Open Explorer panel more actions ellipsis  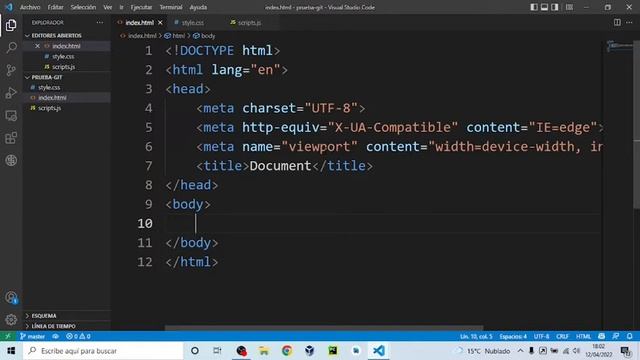pos(100,22)
